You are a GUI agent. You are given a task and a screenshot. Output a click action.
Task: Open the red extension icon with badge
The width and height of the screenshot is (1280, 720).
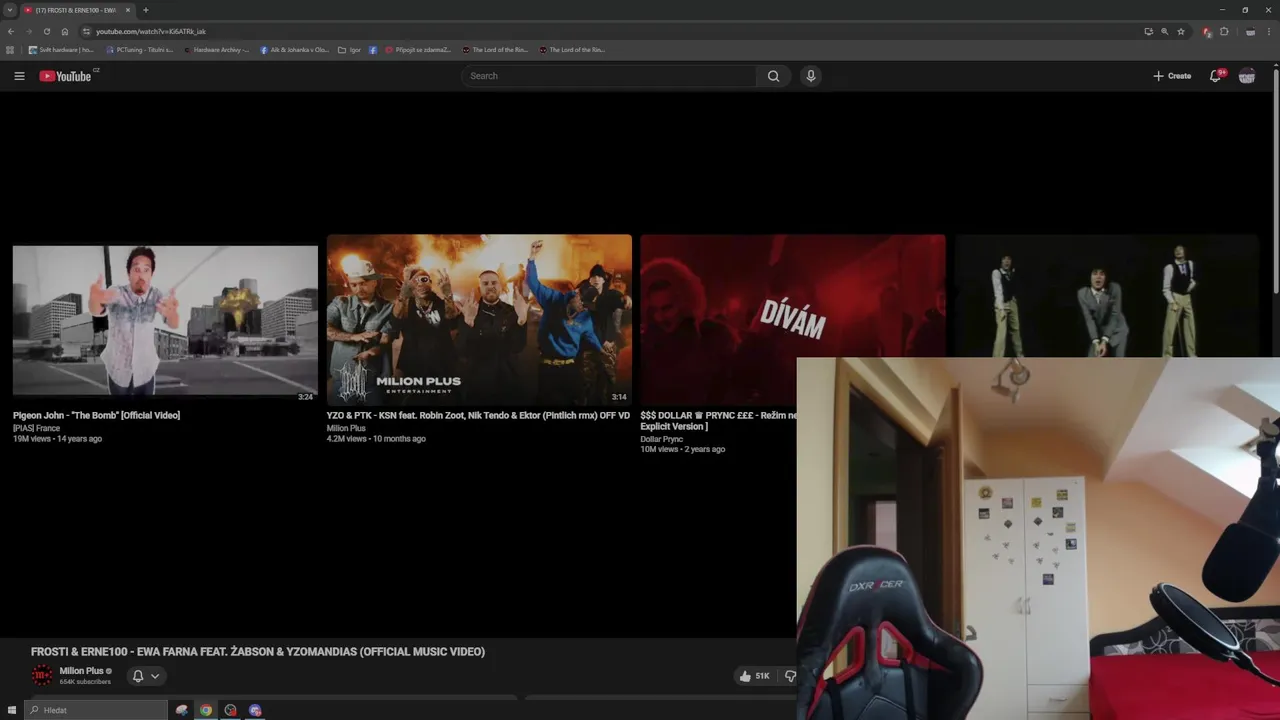[1207, 32]
